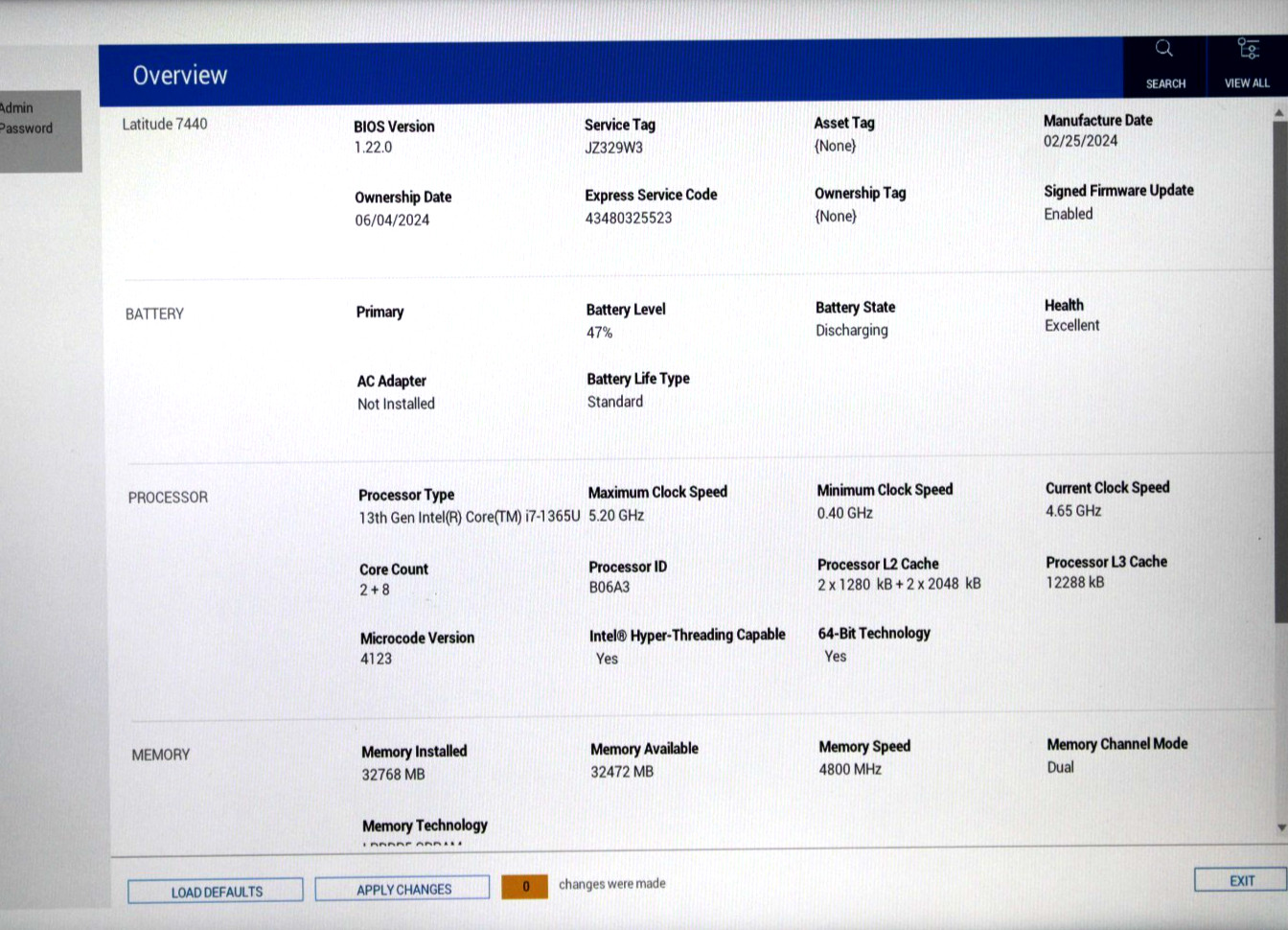Click the Overview header title
The height and width of the screenshot is (930, 1288).
tap(180, 75)
